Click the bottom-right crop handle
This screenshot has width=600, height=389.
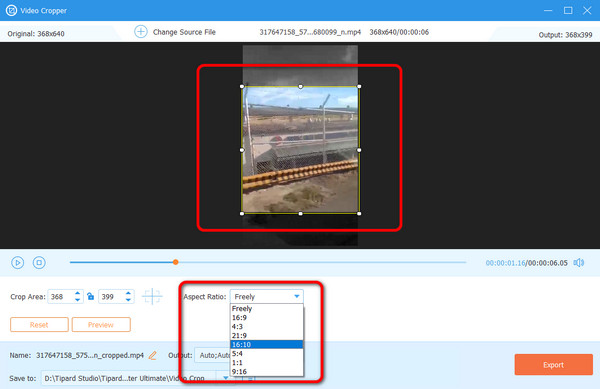(x=359, y=213)
